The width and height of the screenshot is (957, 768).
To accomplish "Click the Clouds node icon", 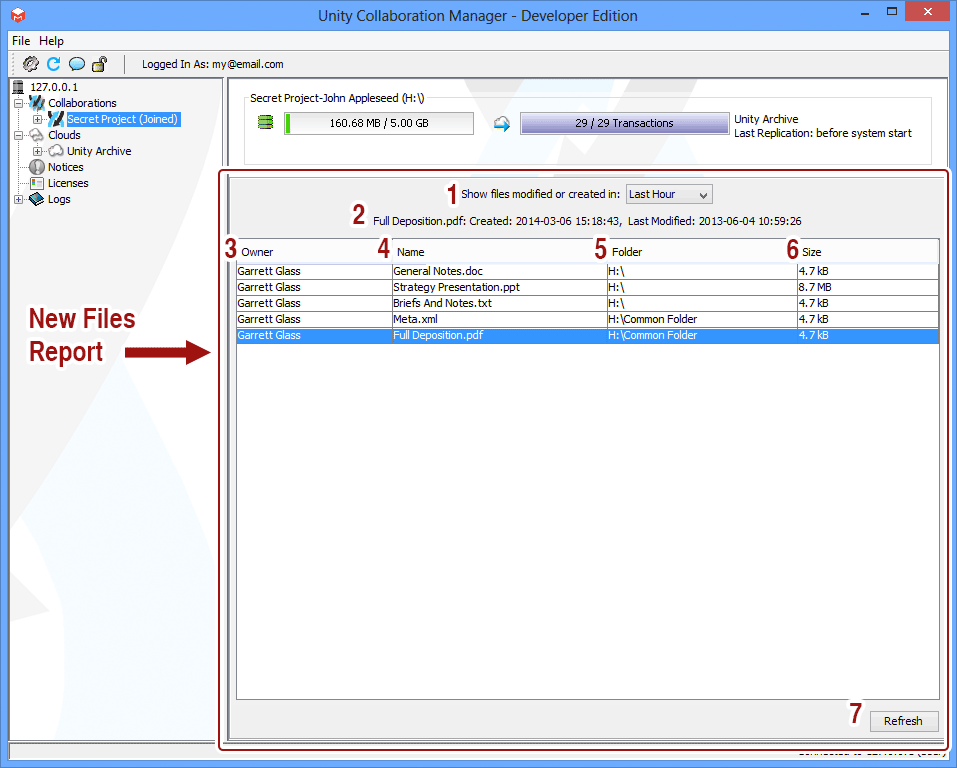I will click(x=37, y=135).
